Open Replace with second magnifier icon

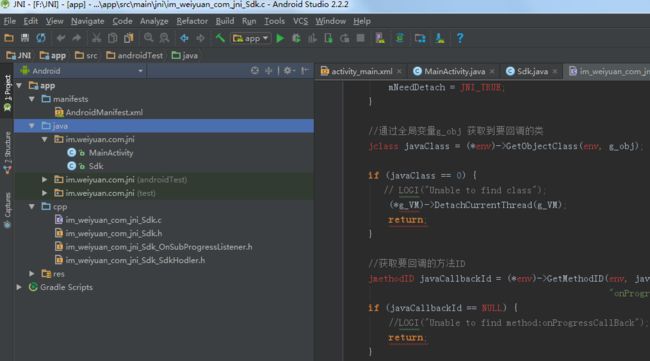[x=165, y=38]
